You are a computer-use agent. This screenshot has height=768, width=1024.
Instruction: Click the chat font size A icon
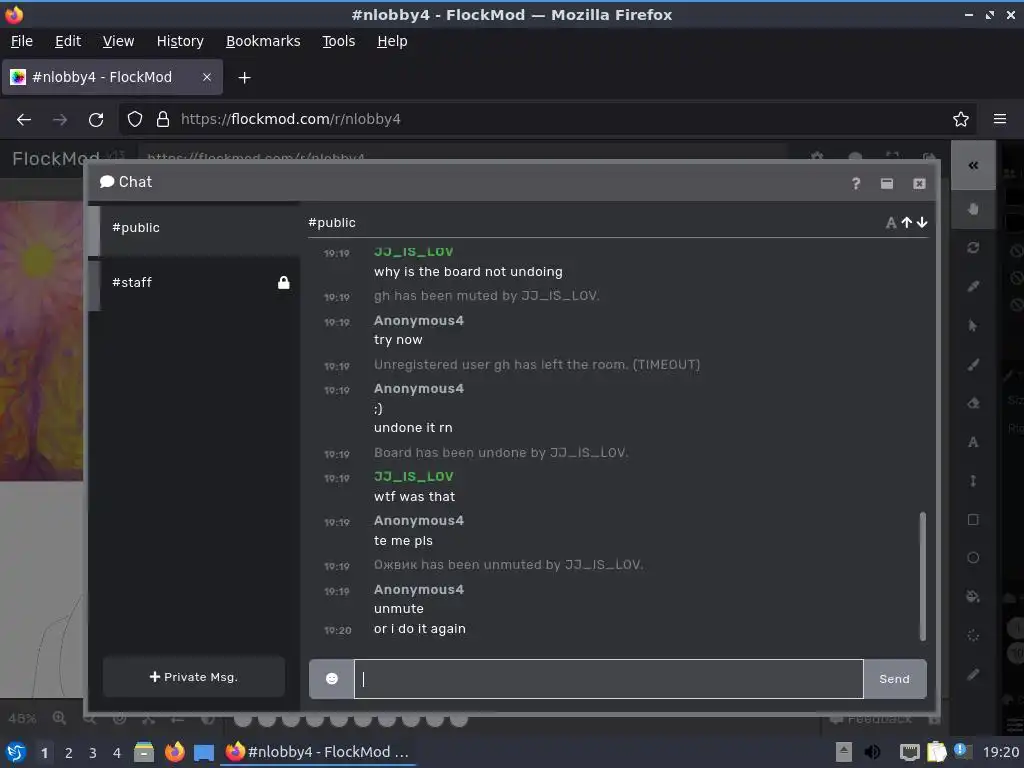click(891, 223)
